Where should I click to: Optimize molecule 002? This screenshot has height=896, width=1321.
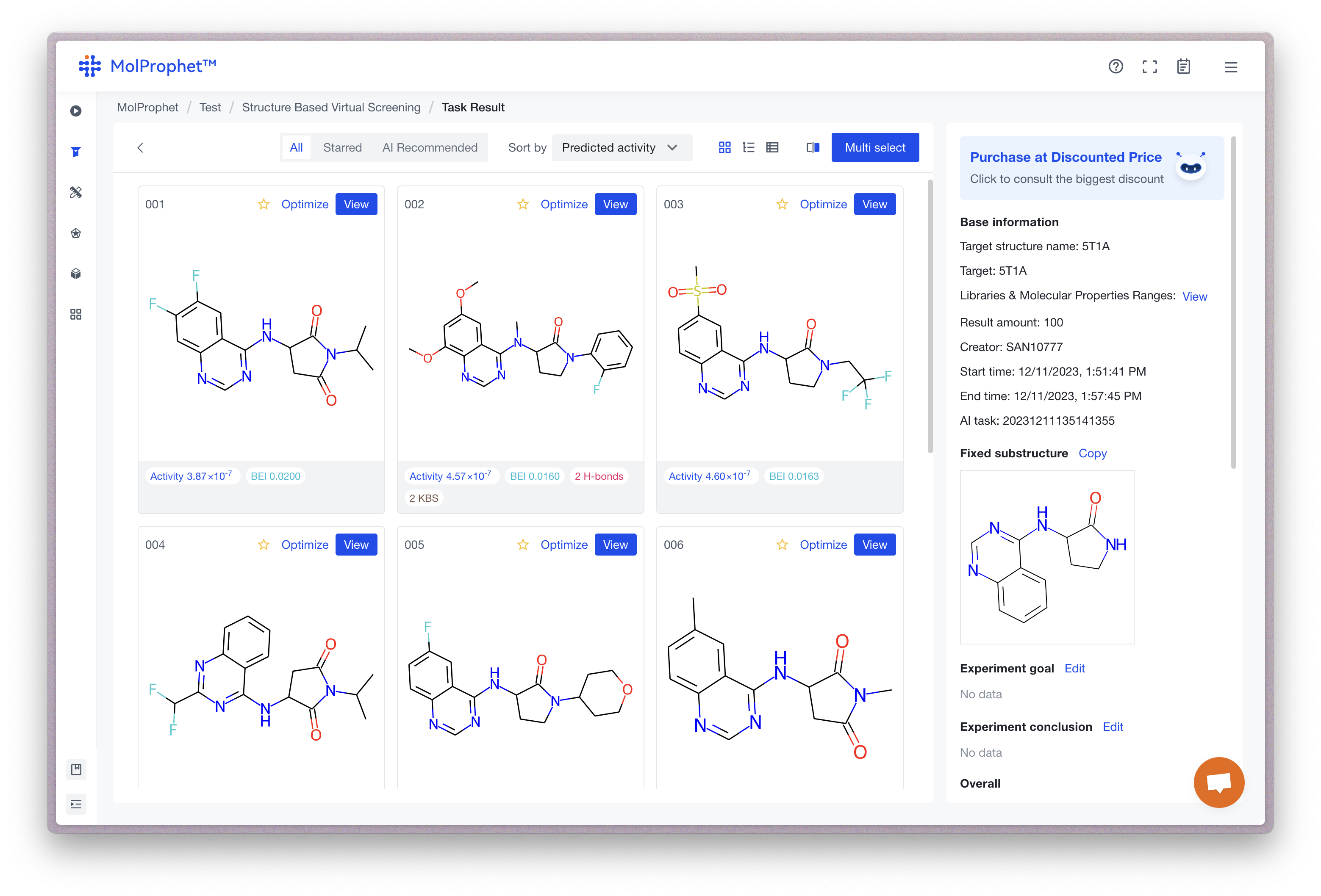pyautogui.click(x=564, y=204)
